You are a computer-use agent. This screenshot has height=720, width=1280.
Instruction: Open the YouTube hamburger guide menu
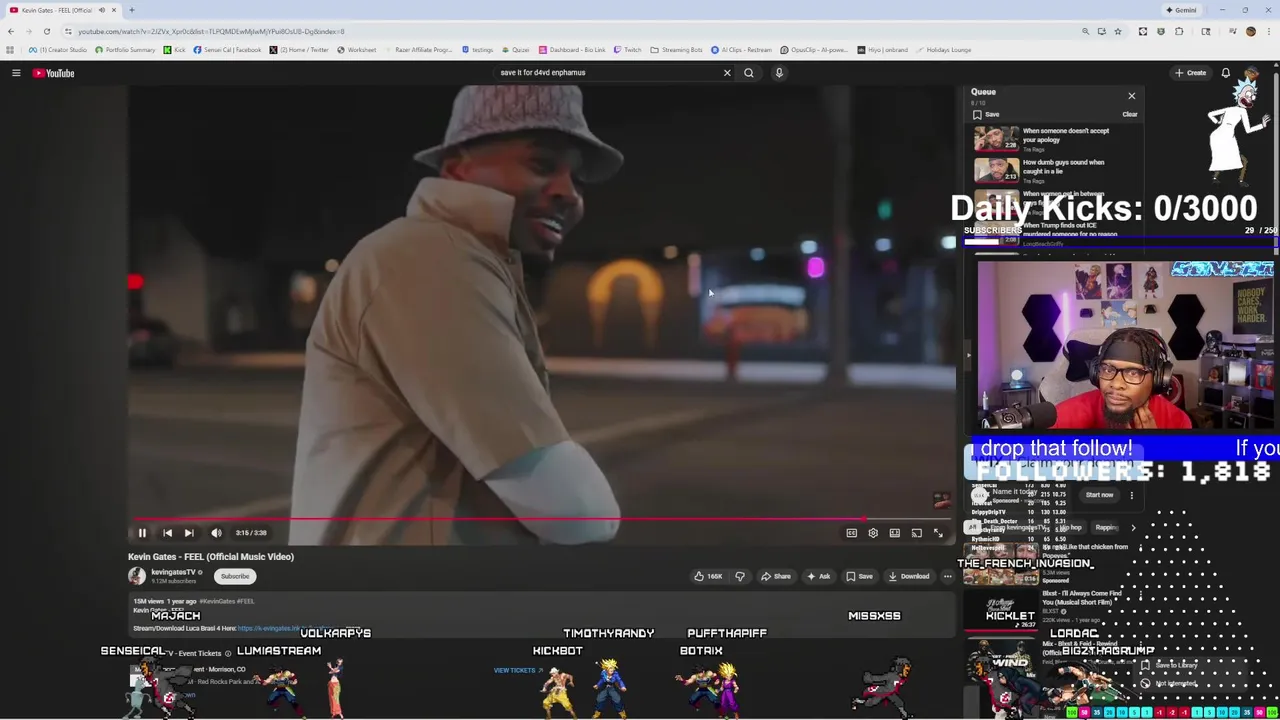pos(16,73)
